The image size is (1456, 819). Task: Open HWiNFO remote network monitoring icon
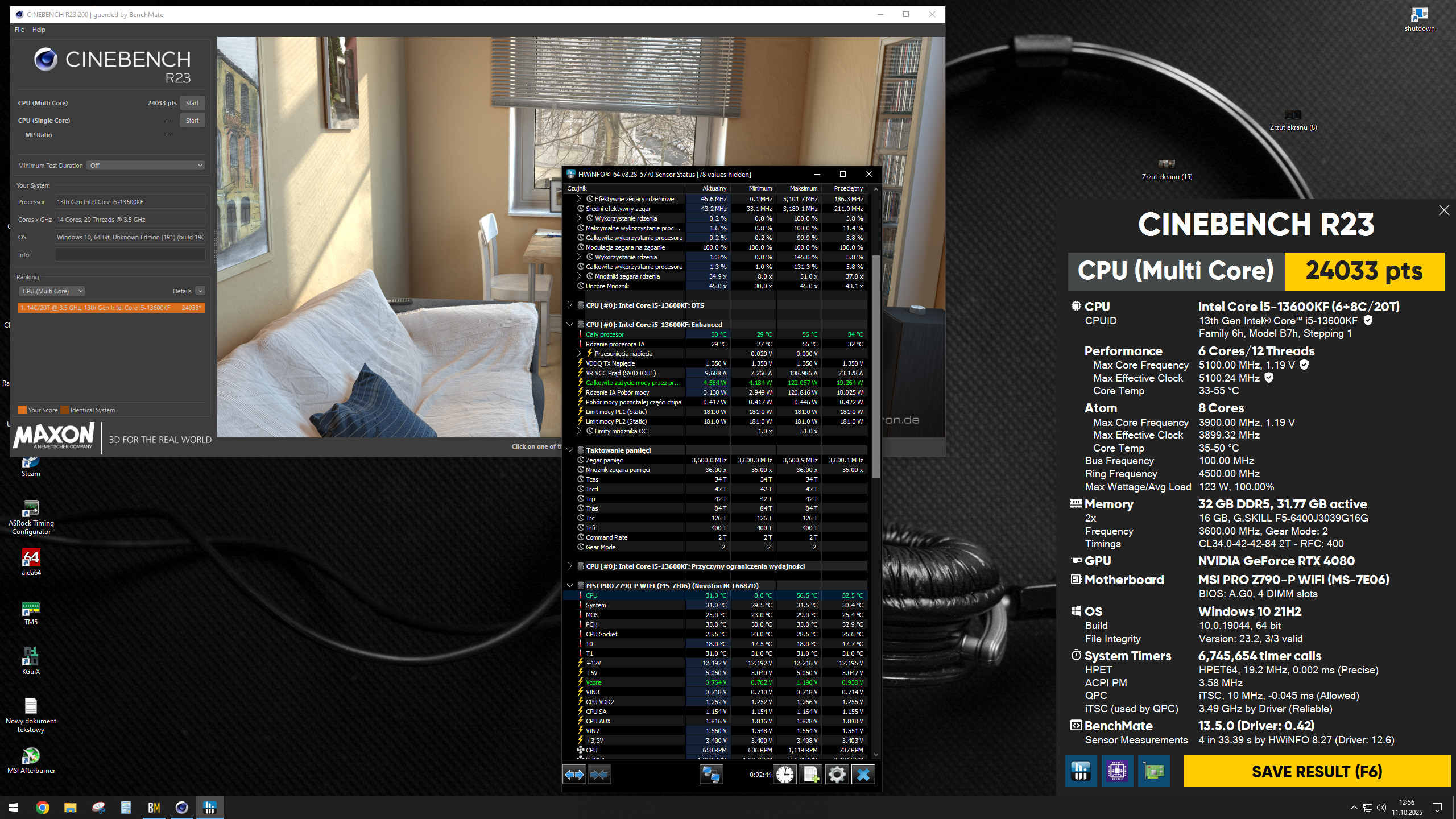tap(711, 774)
